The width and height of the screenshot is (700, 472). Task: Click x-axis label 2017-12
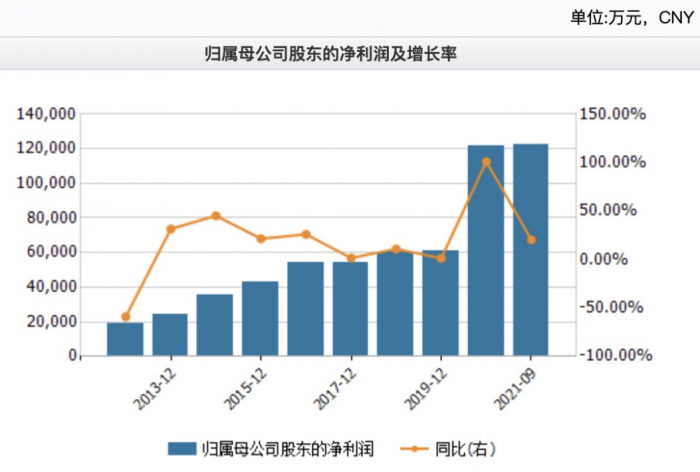[x=335, y=389]
